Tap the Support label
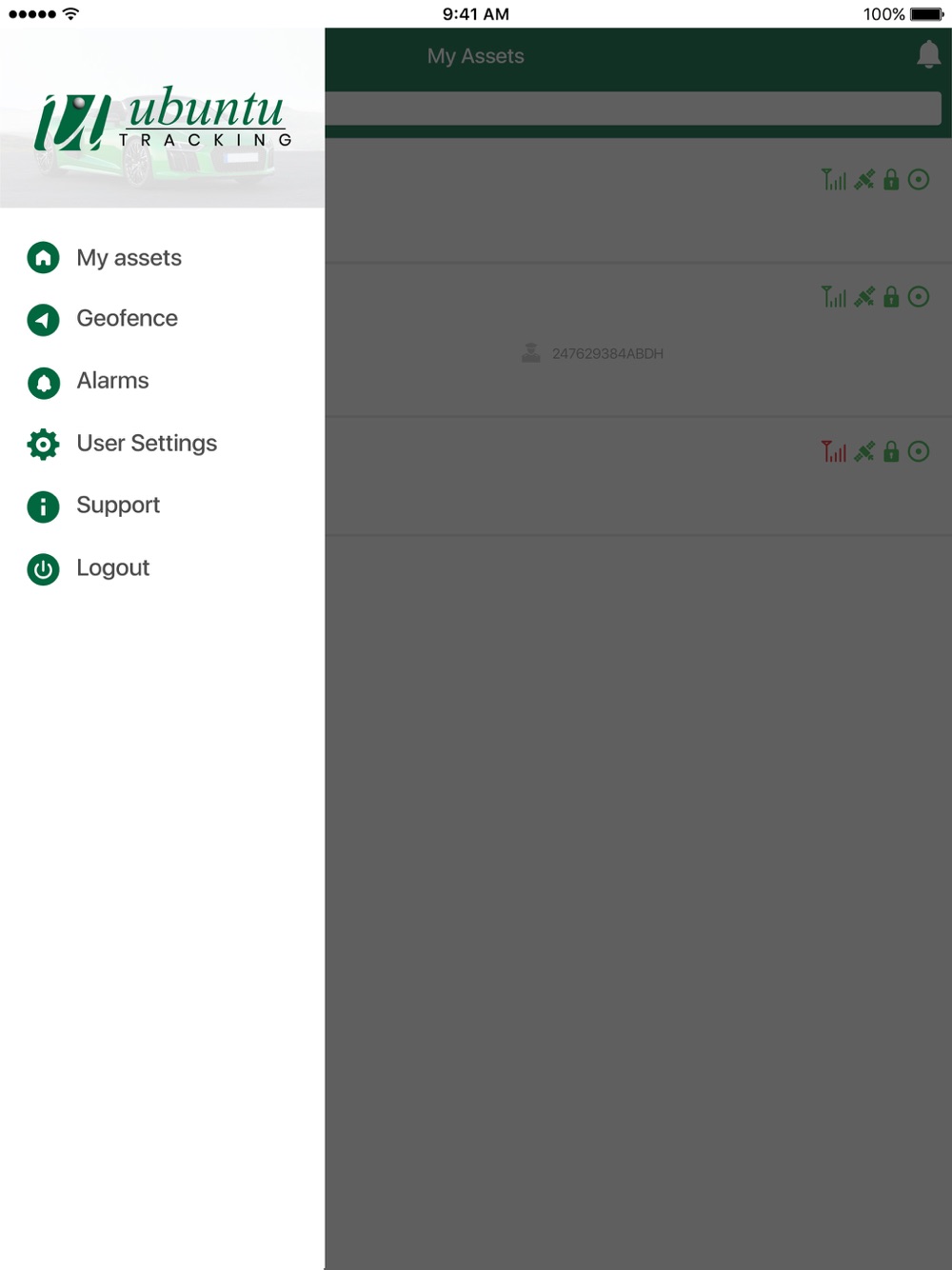 click(118, 505)
